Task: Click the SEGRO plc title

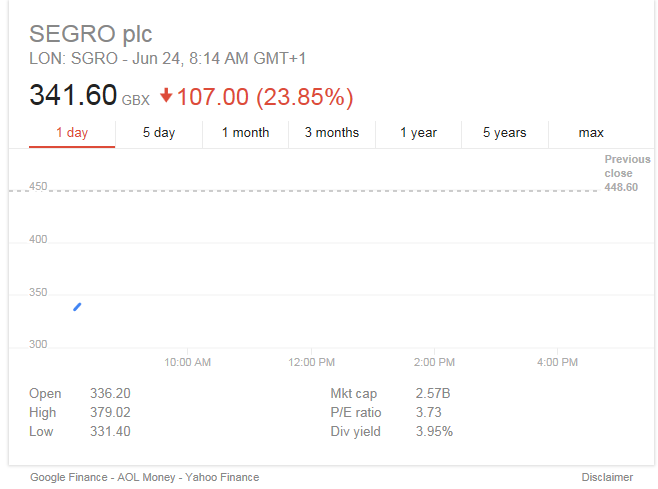Action: (x=91, y=34)
